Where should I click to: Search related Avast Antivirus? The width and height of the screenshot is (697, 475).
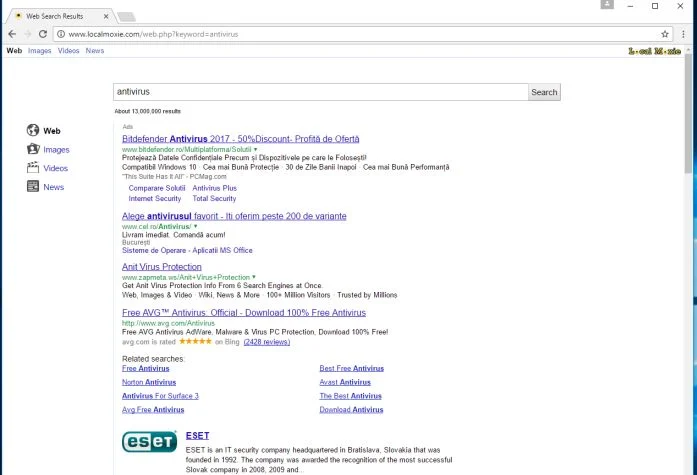(x=345, y=382)
